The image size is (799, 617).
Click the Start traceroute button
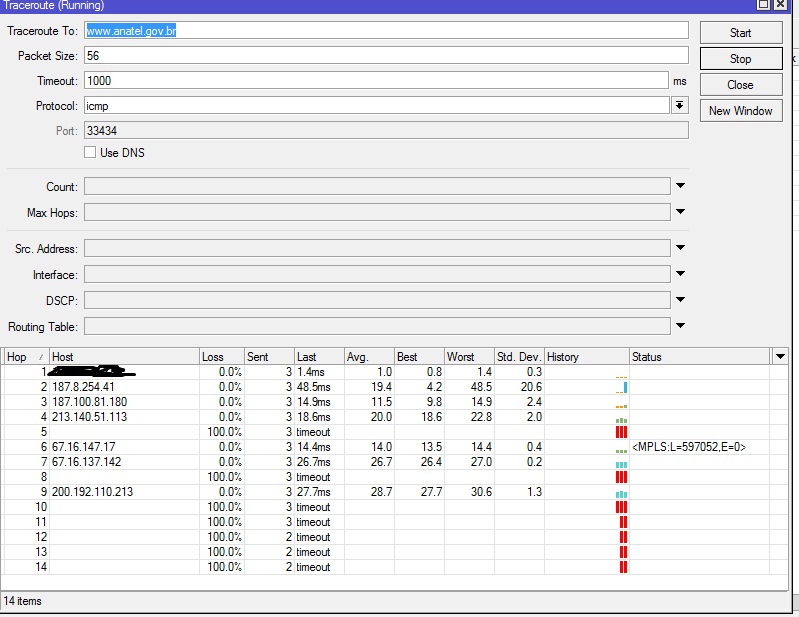coord(741,33)
